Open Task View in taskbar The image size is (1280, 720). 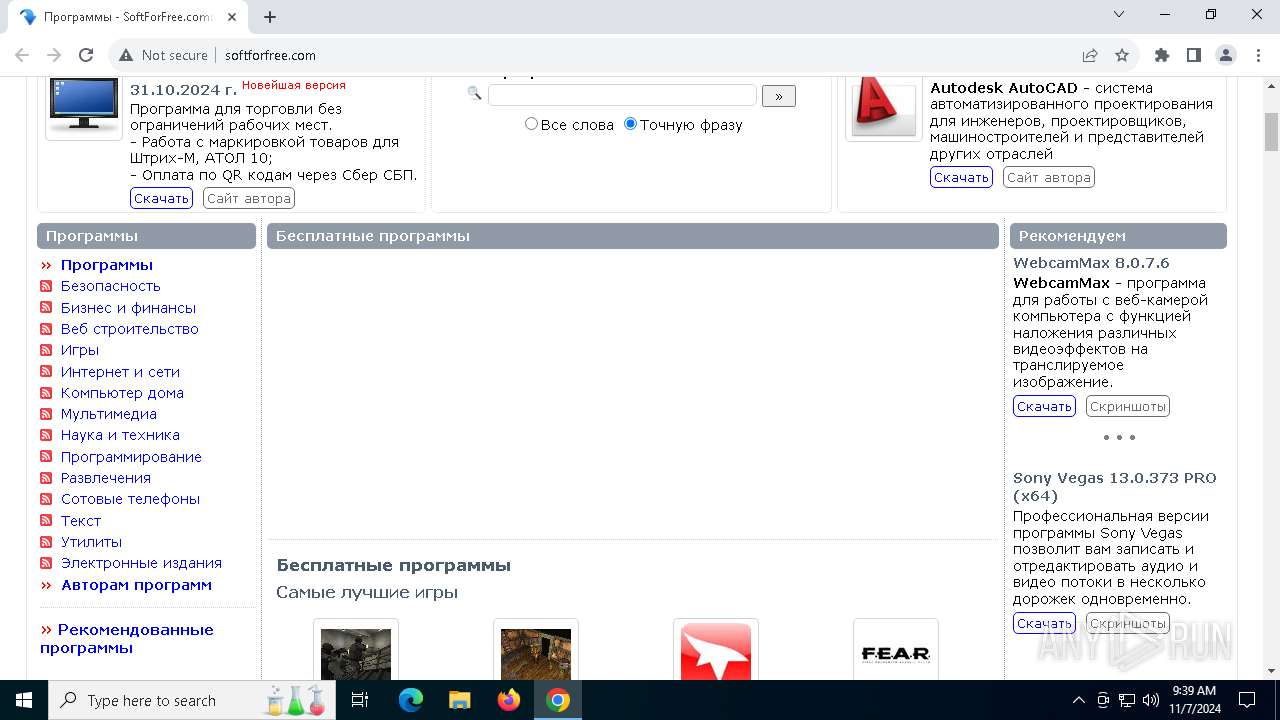pos(360,700)
